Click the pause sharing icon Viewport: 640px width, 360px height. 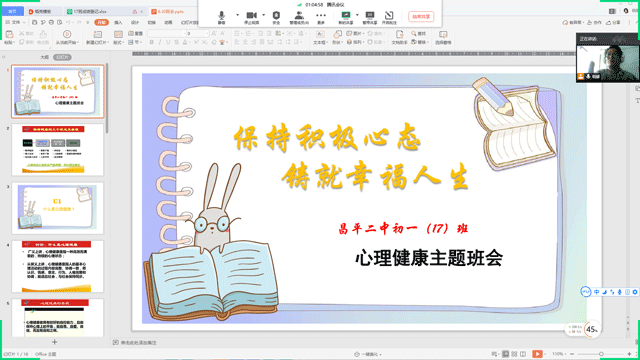(x=370, y=17)
